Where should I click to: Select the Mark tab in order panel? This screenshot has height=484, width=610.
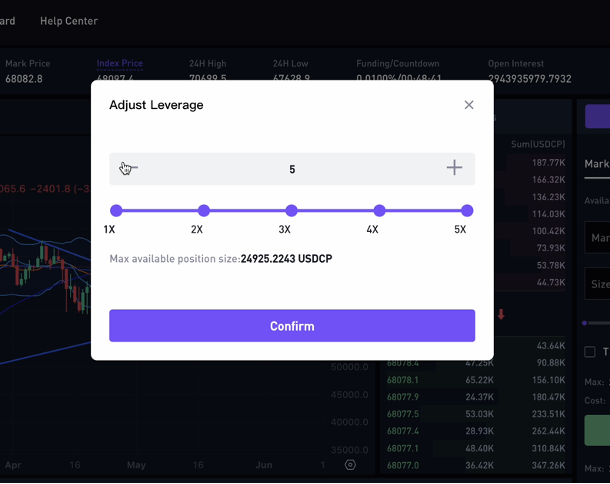click(596, 164)
